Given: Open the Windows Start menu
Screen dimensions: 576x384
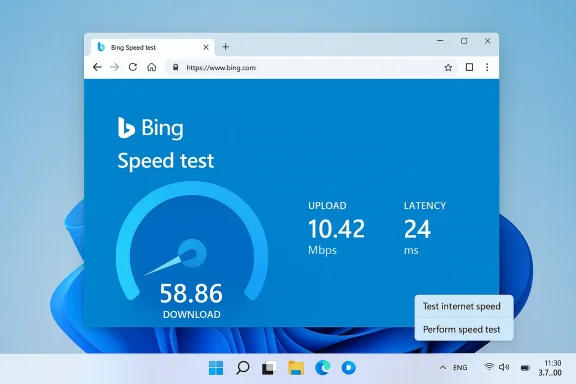Looking at the screenshot, I should (x=216, y=368).
